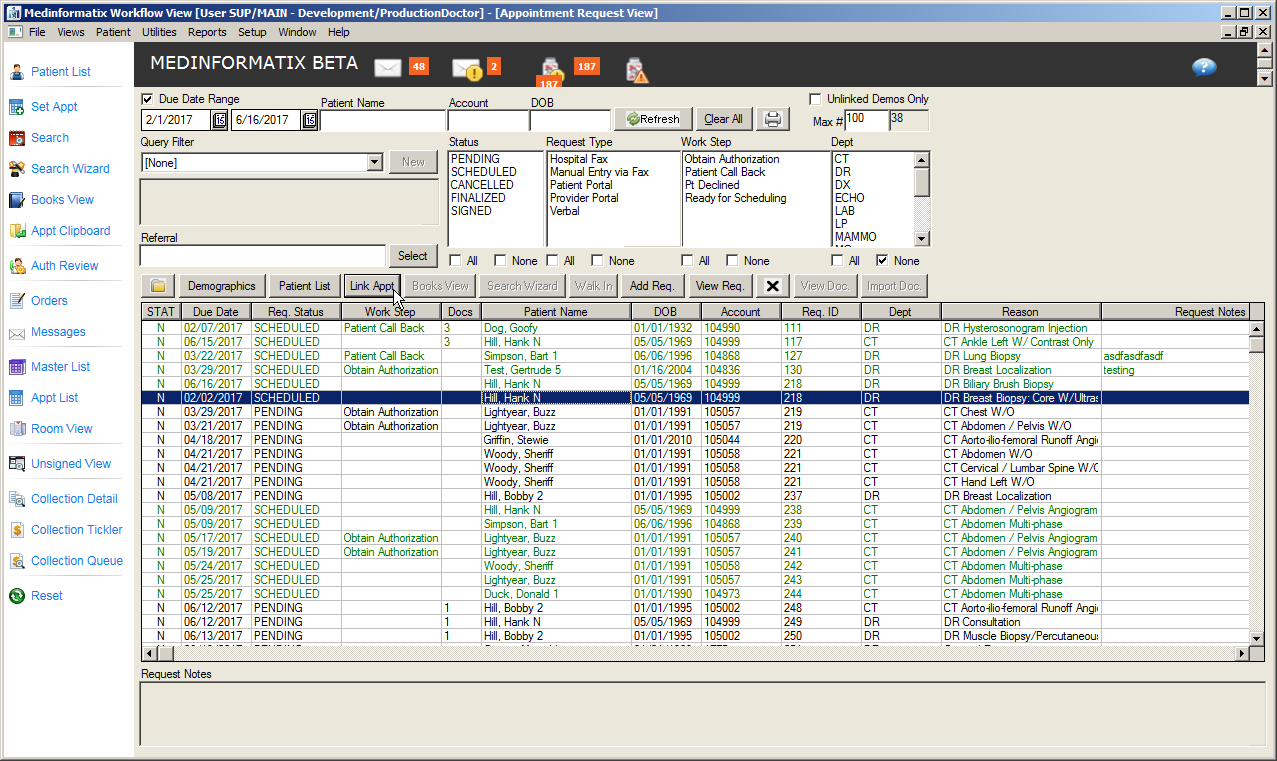1277x761 pixels.
Task: Open the Utilities menu
Action: tap(159, 32)
